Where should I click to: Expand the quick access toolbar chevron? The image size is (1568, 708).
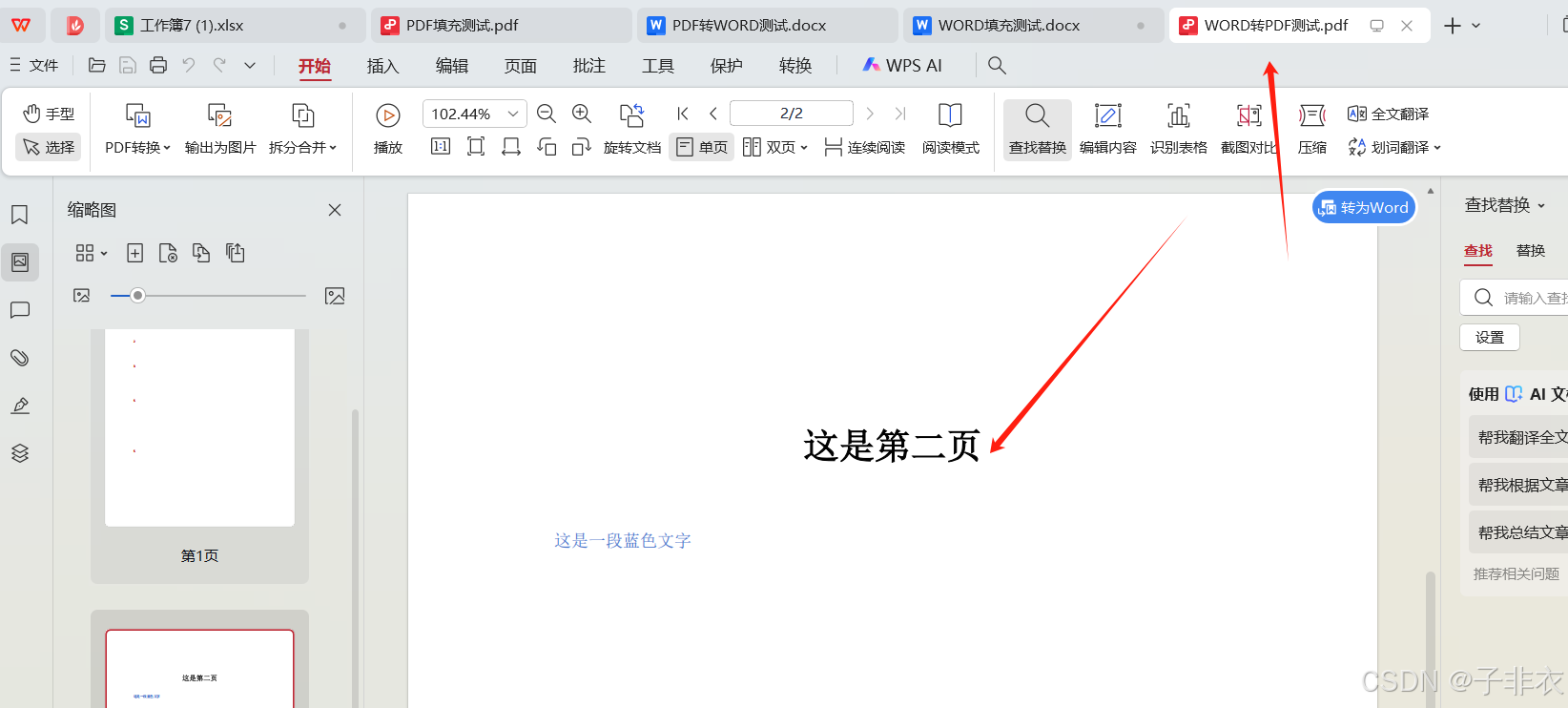tap(250, 65)
